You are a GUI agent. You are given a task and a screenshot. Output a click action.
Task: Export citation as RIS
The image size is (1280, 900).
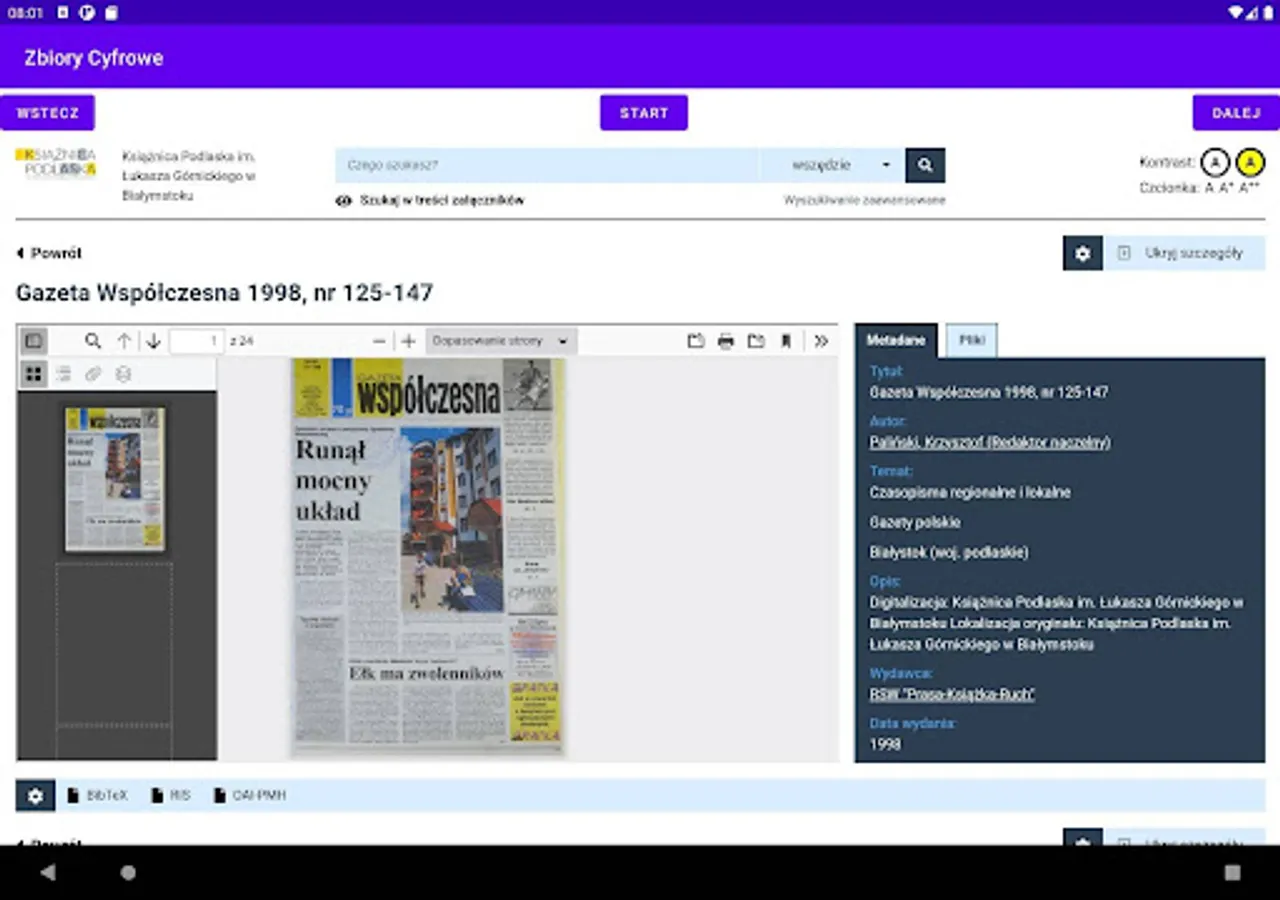(171, 796)
